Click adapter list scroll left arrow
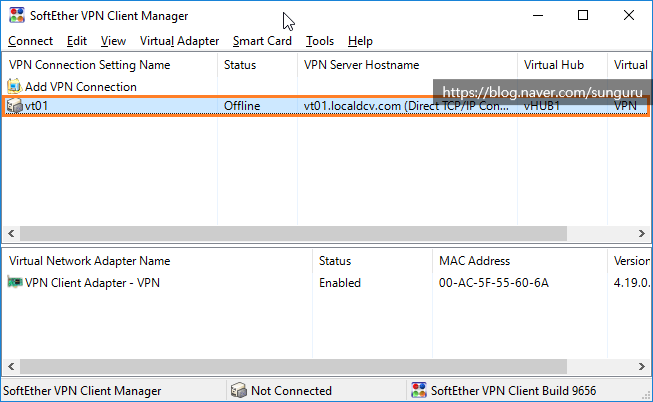This screenshot has width=653, height=402. tap(11, 367)
